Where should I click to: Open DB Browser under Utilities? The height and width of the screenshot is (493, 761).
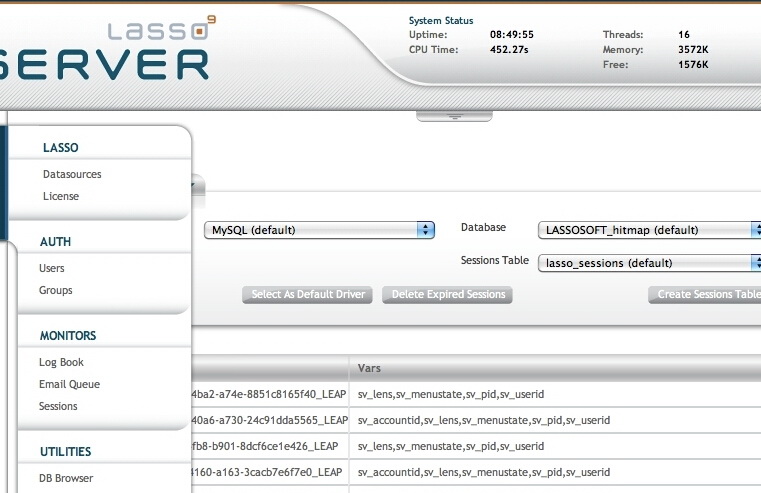(66, 478)
